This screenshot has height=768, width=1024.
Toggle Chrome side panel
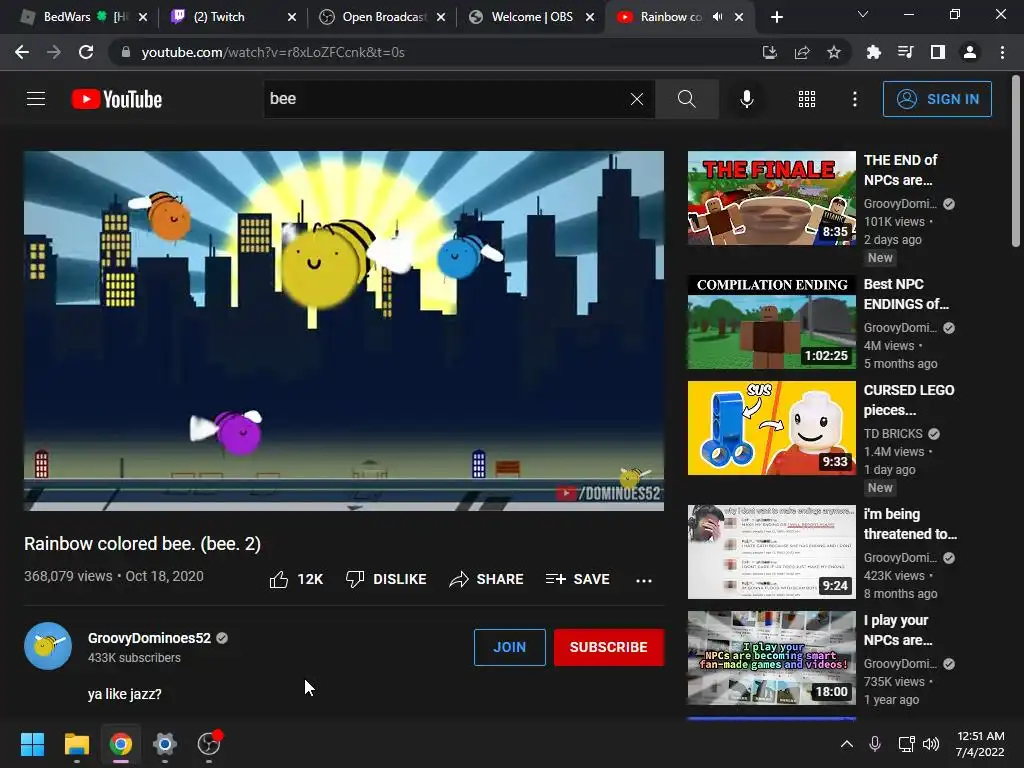(938, 52)
